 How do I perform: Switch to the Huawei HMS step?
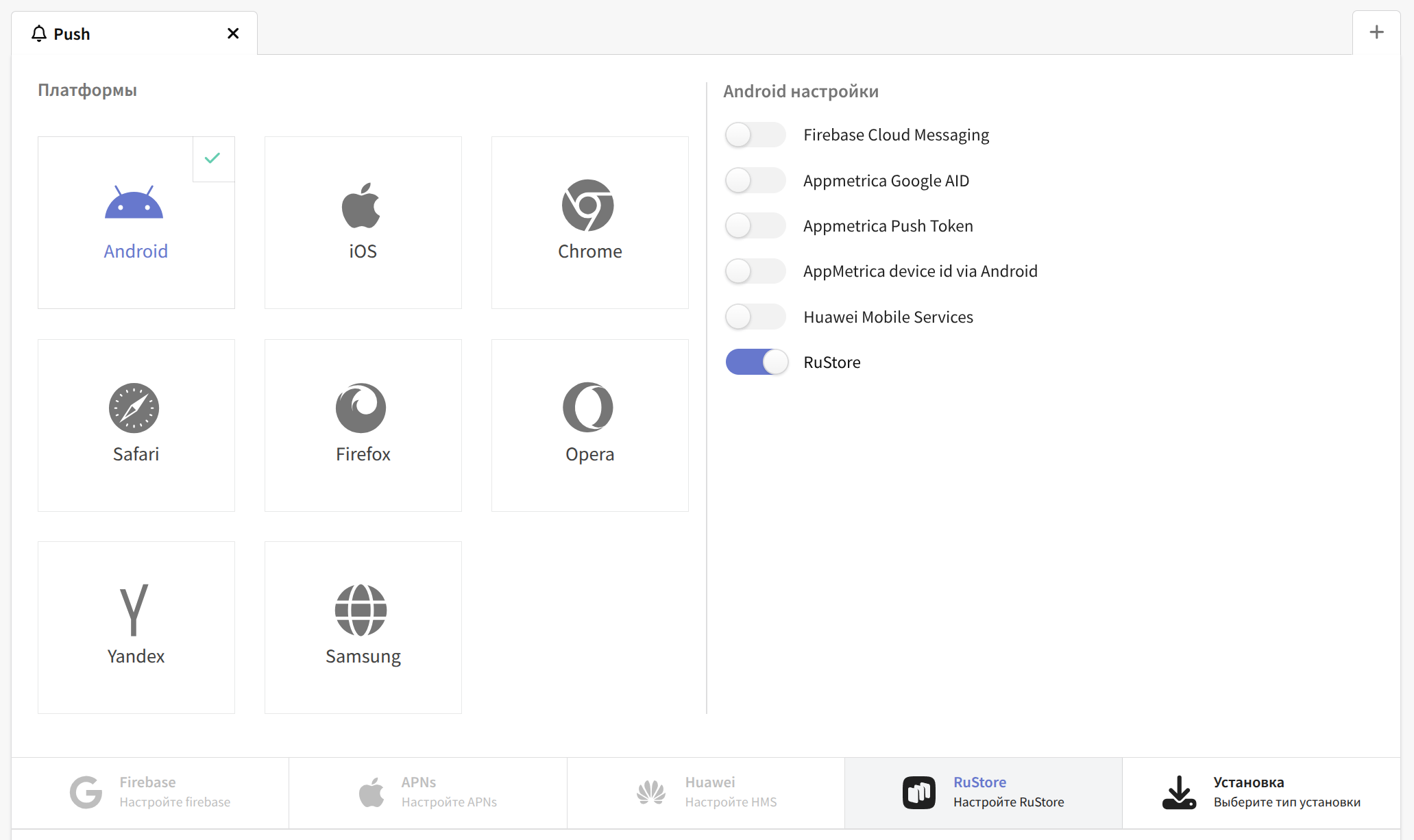pos(706,793)
